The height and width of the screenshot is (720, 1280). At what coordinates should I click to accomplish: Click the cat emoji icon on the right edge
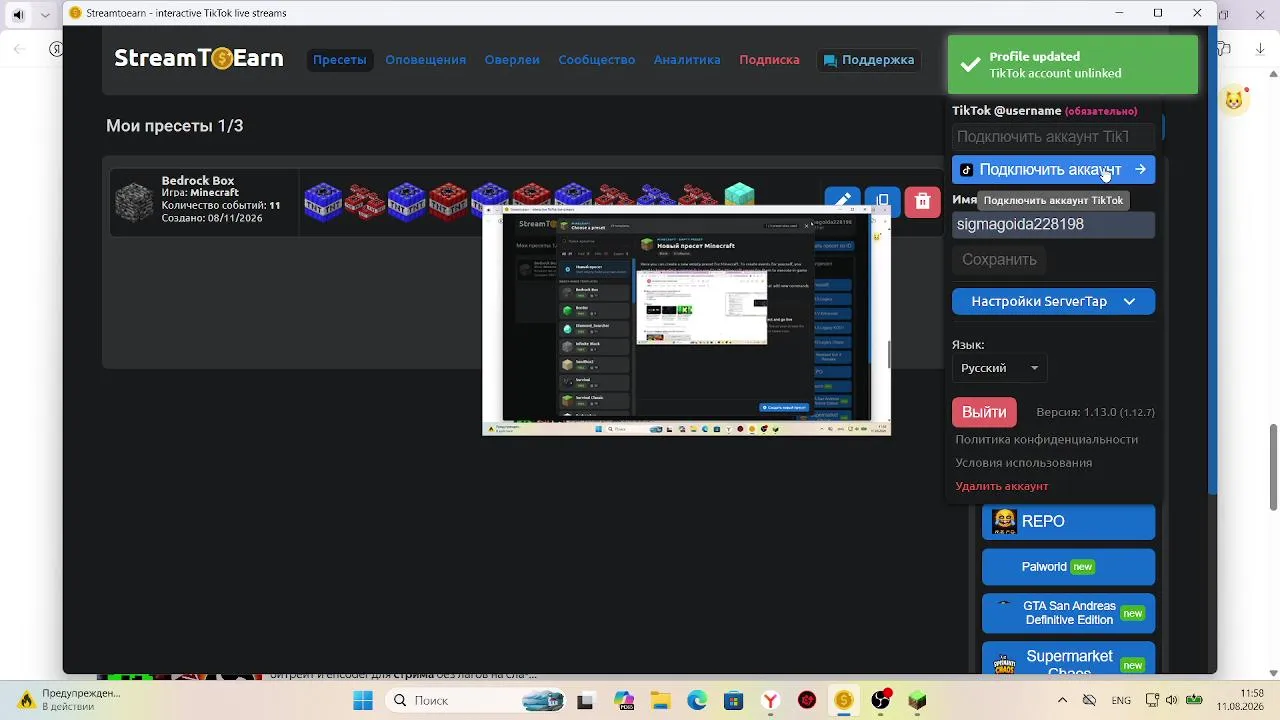1235,100
